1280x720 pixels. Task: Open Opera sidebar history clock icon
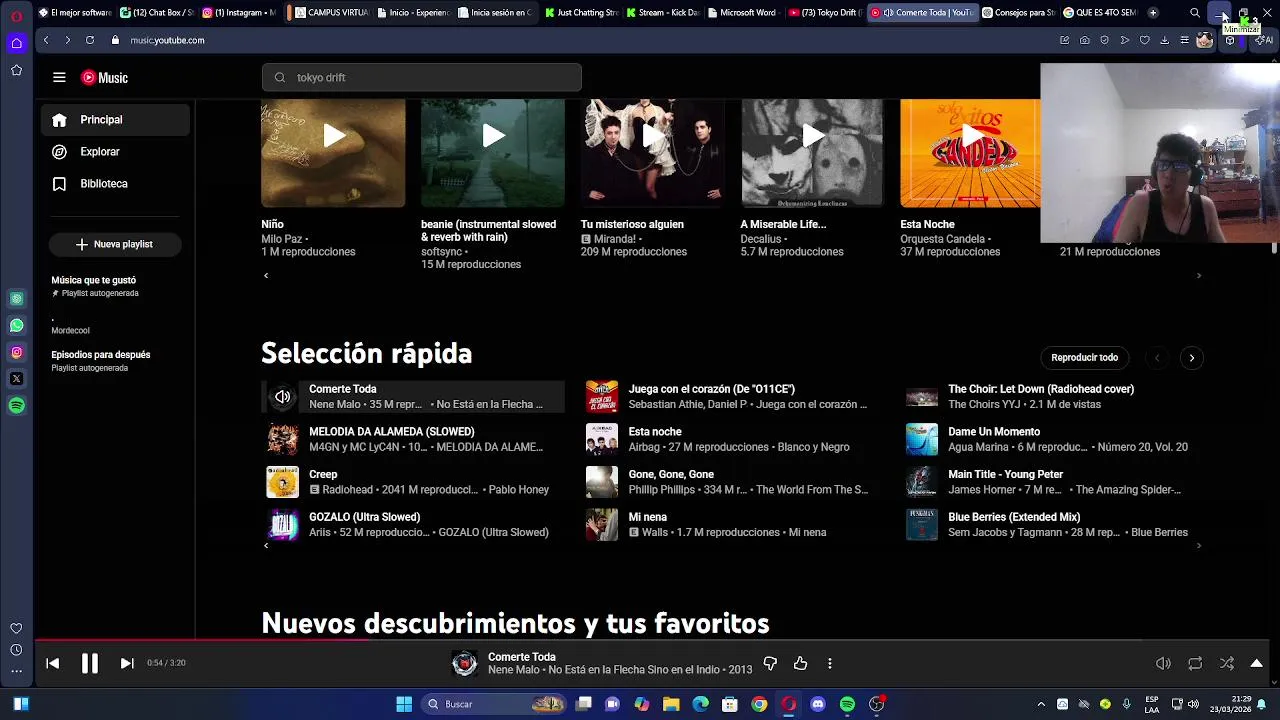point(16,650)
